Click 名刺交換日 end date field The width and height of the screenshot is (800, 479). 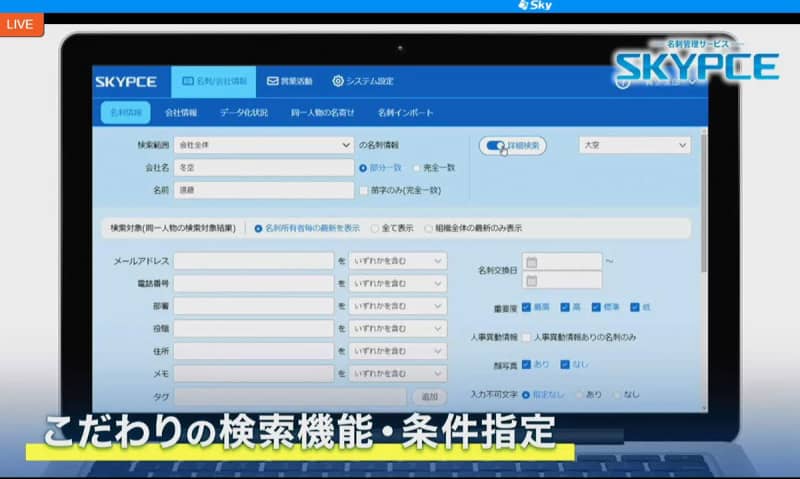tap(562, 280)
